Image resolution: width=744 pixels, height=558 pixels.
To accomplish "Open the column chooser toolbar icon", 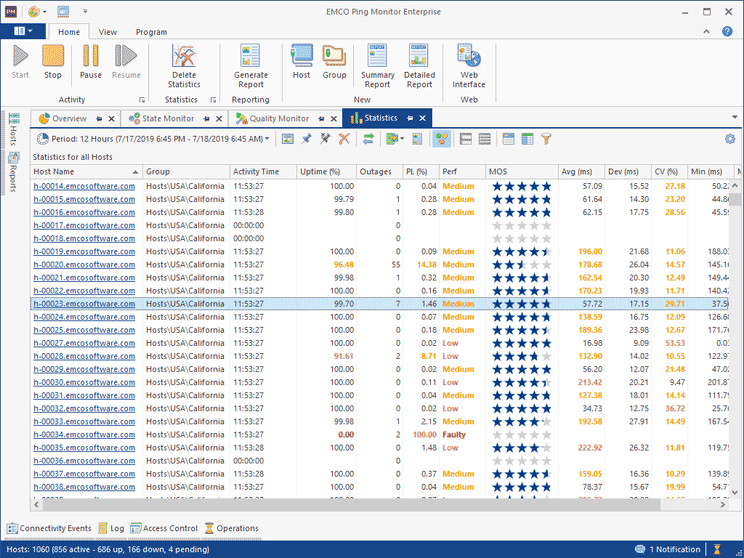I will click(527, 139).
